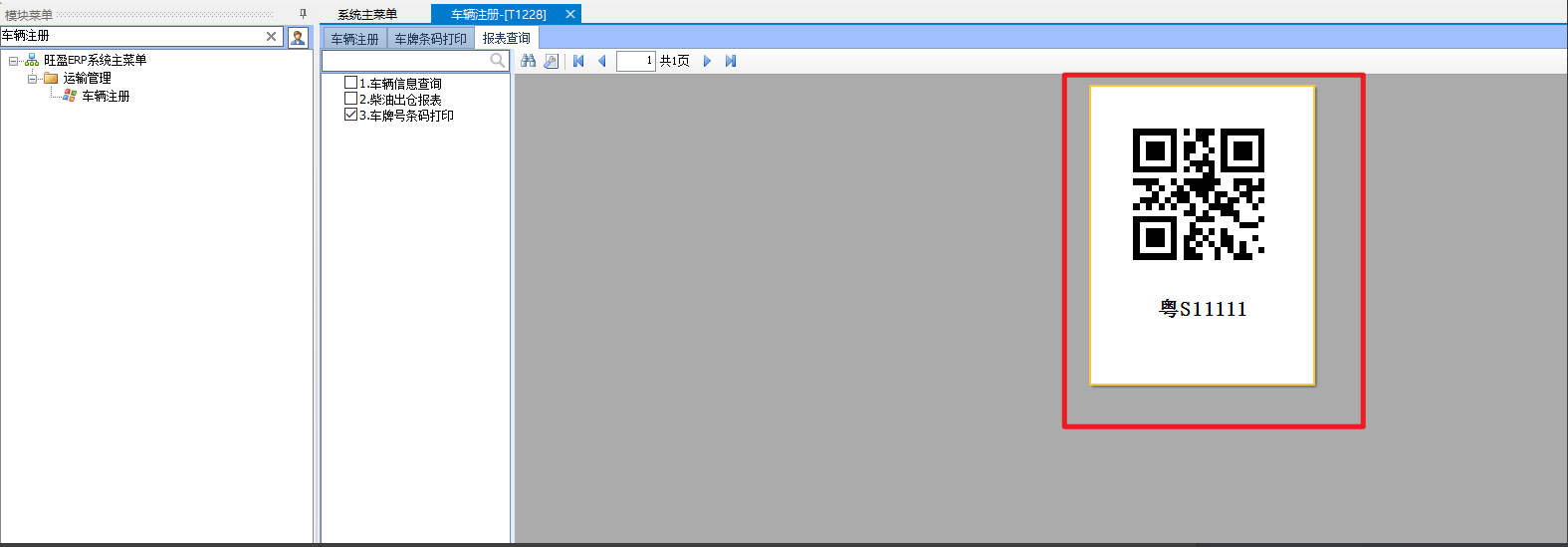Open the 车辆注册 sub-tab
Screen dimensions: 1568x547
(x=355, y=39)
